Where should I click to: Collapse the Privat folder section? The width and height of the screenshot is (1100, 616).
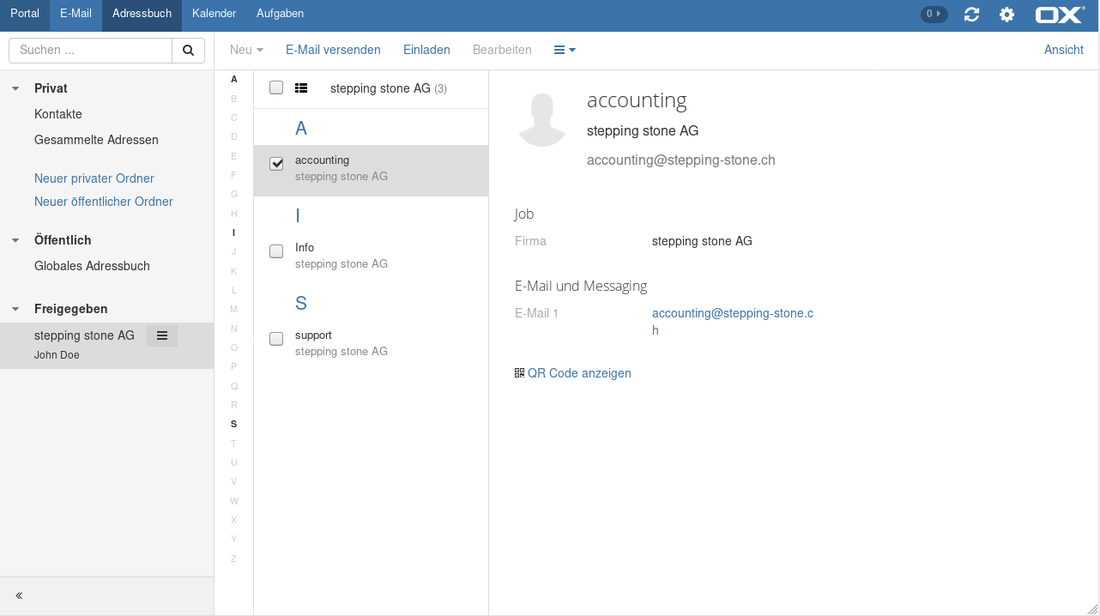[16, 89]
